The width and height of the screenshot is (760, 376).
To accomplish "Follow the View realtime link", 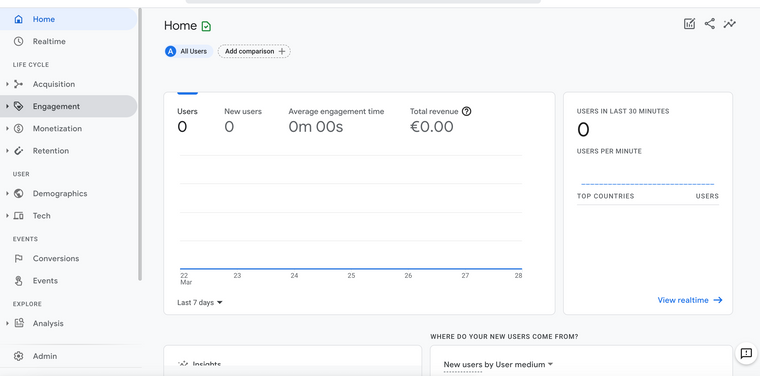I will [690, 300].
